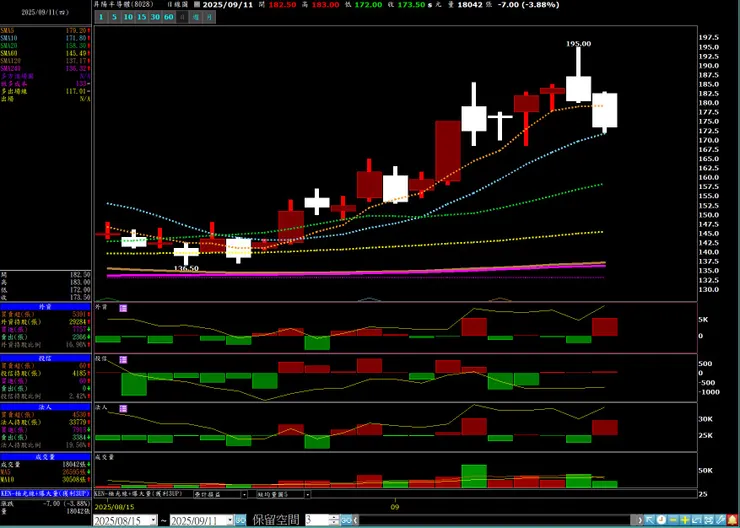740x528 pixels.
Task: Select the blue 法人 panel header
Action: (x=45, y=407)
